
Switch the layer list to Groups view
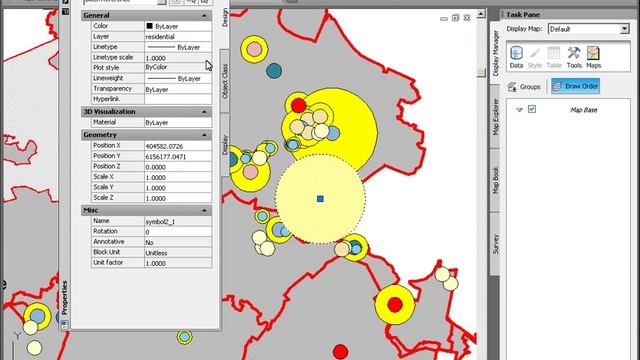(x=525, y=87)
